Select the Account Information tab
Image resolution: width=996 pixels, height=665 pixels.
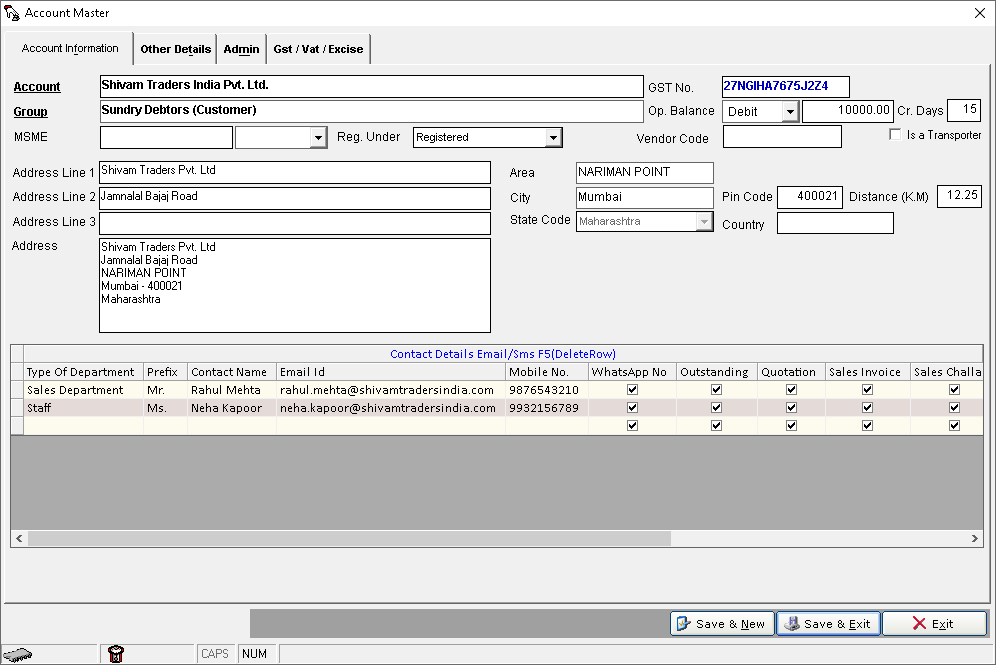[x=70, y=48]
